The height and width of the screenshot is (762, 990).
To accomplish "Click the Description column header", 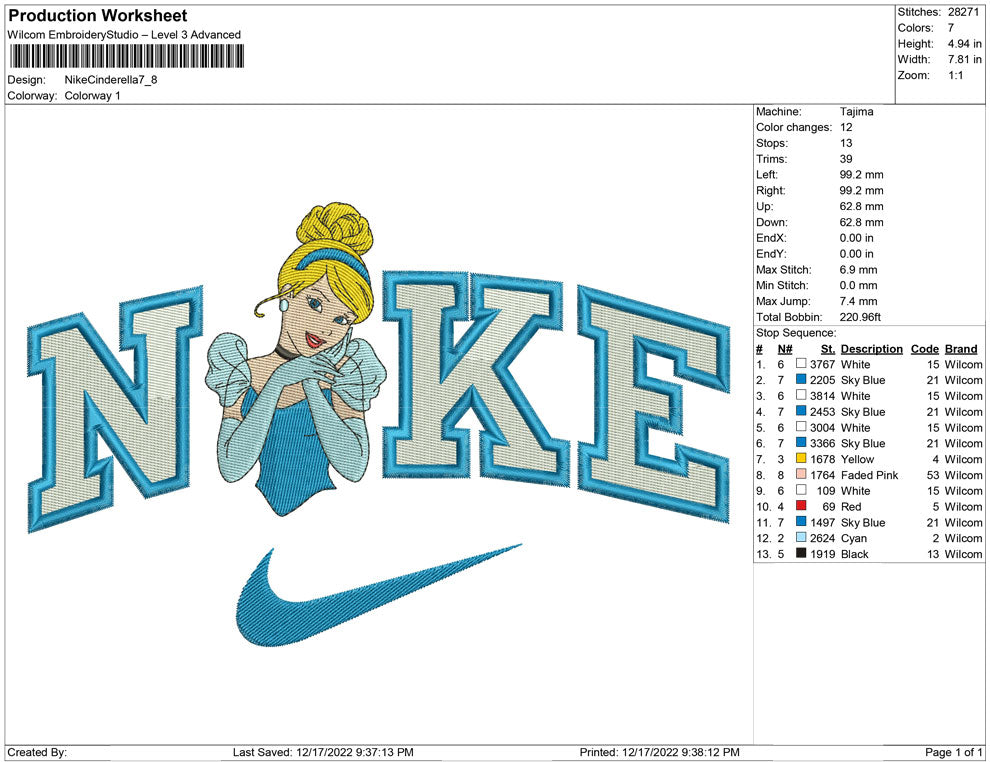I will point(871,349).
